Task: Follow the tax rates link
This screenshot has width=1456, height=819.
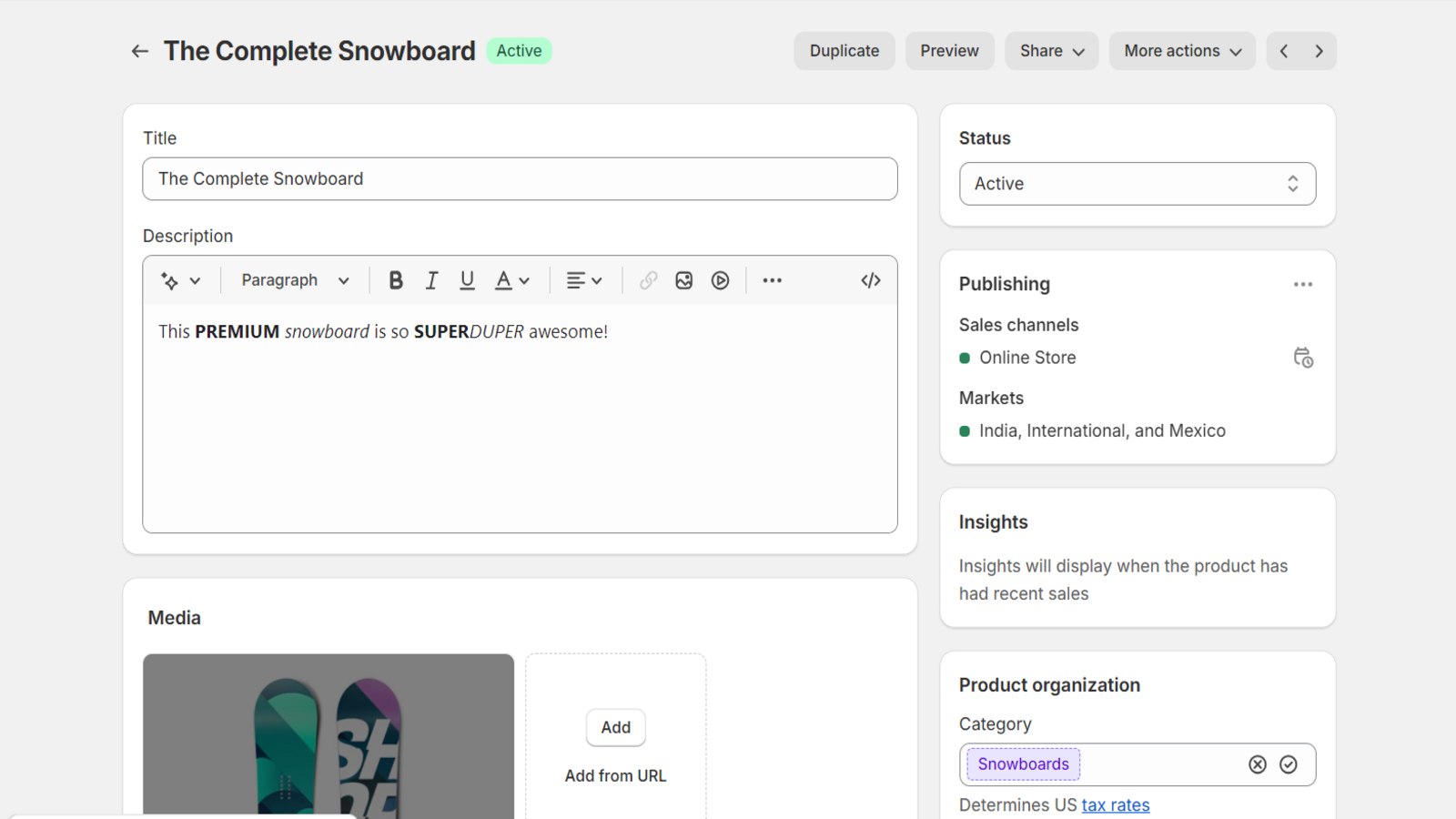Action: pyautogui.click(x=1116, y=805)
